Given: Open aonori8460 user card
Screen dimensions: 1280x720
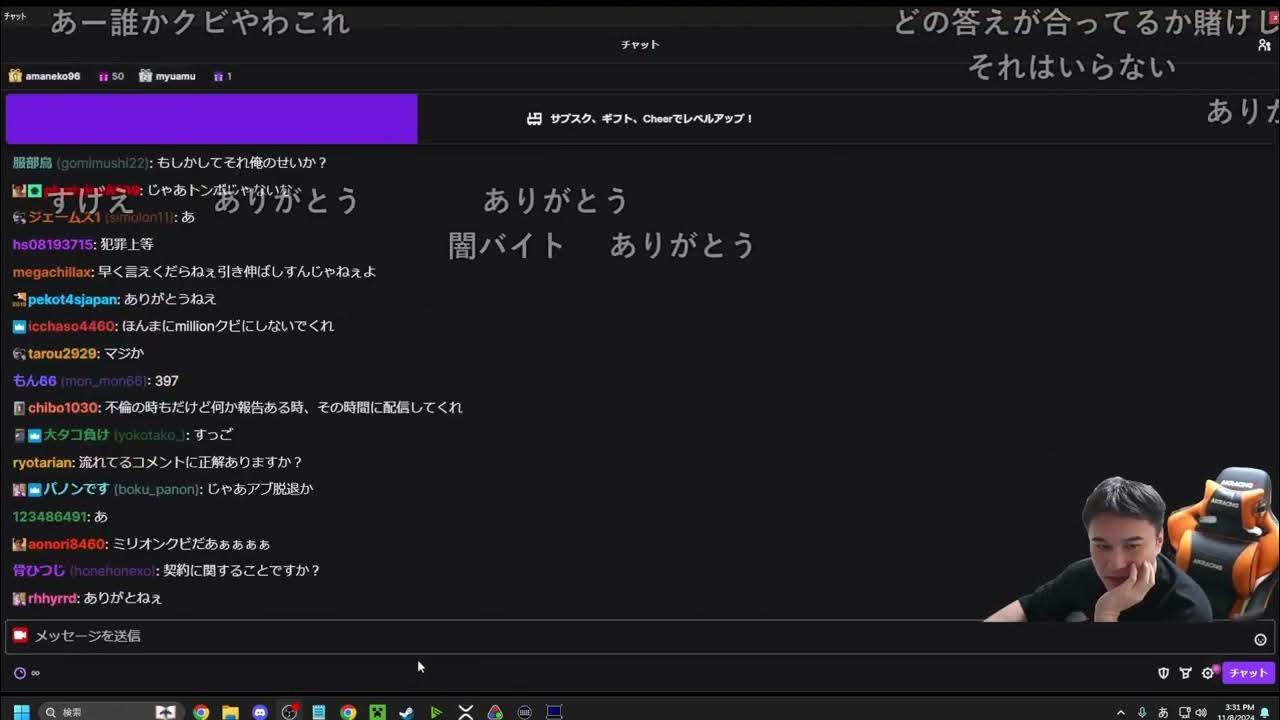Looking at the screenshot, I should coord(66,544).
